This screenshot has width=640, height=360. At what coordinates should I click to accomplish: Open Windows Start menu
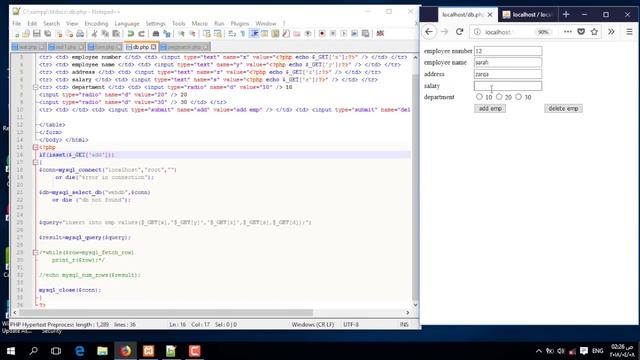[x=11, y=351]
